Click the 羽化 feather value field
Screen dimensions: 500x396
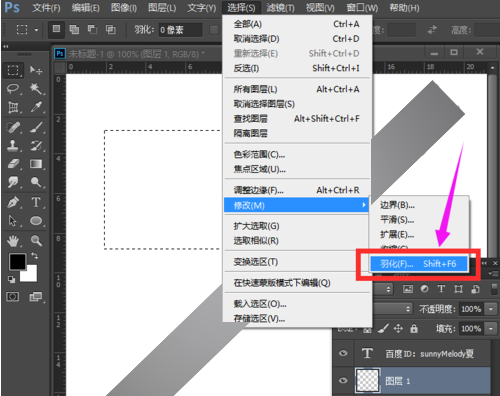pos(180,30)
